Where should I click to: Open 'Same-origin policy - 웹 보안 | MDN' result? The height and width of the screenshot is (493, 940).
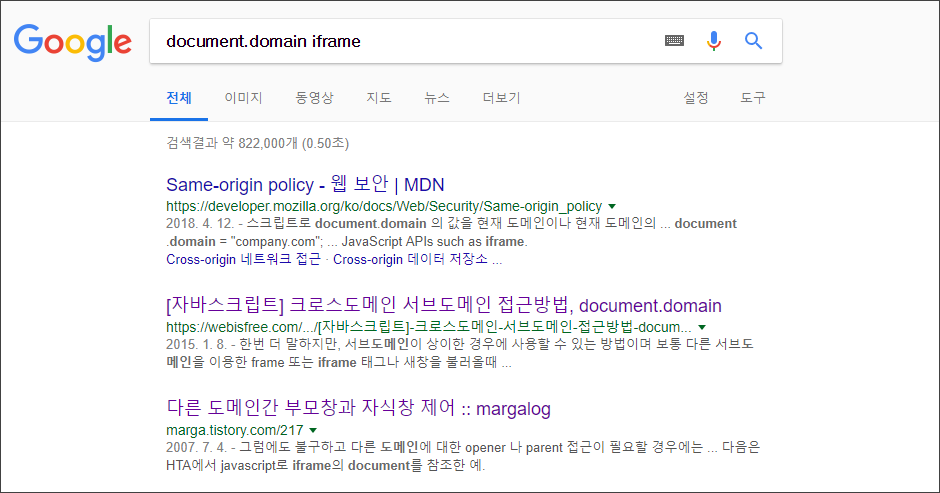[305, 185]
